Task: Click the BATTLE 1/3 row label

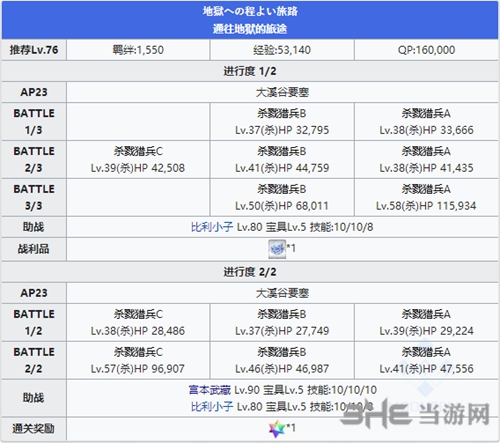Action: [x=34, y=121]
